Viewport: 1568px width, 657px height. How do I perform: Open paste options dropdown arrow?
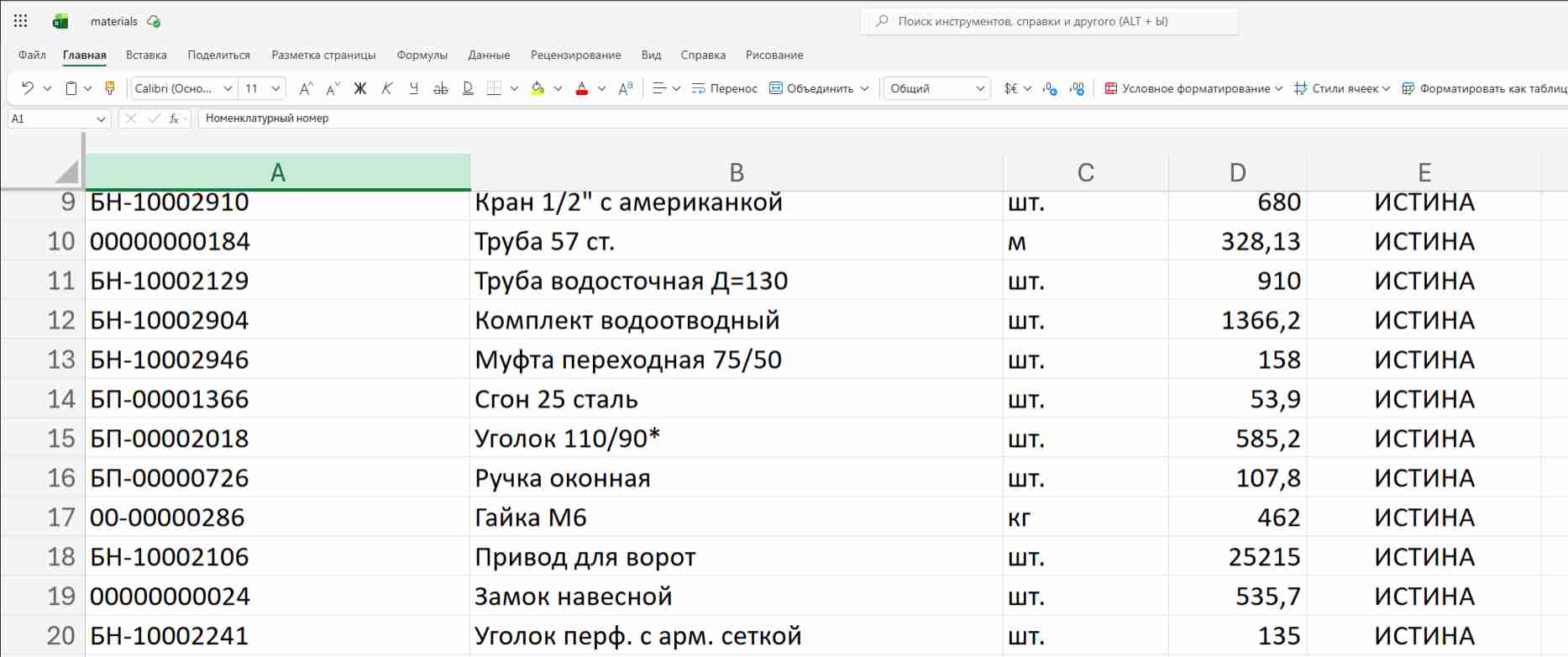[87, 88]
